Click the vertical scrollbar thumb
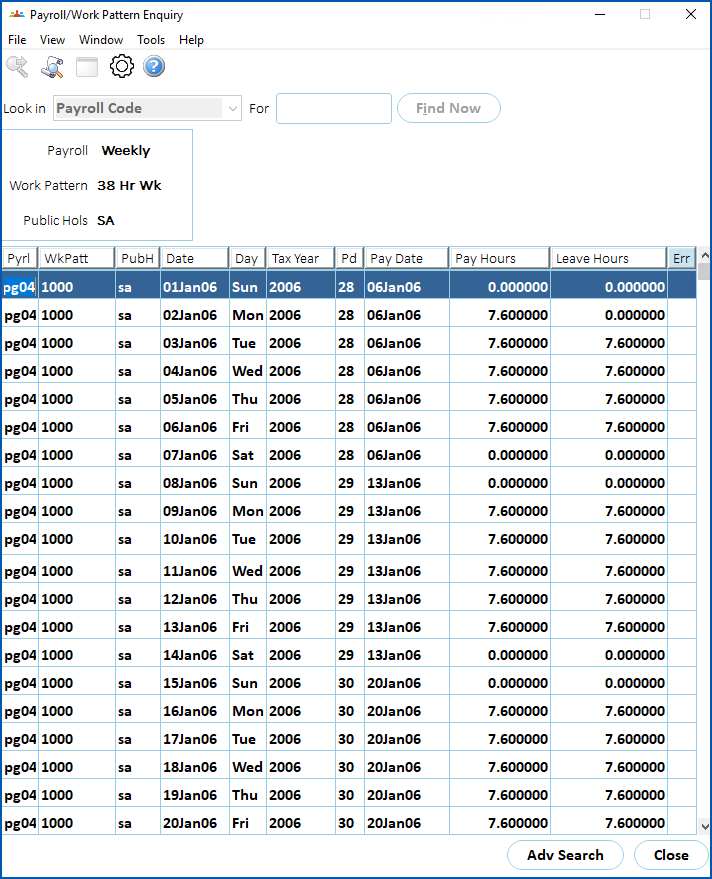Viewport: 712px width, 879px height. point(705,272)
